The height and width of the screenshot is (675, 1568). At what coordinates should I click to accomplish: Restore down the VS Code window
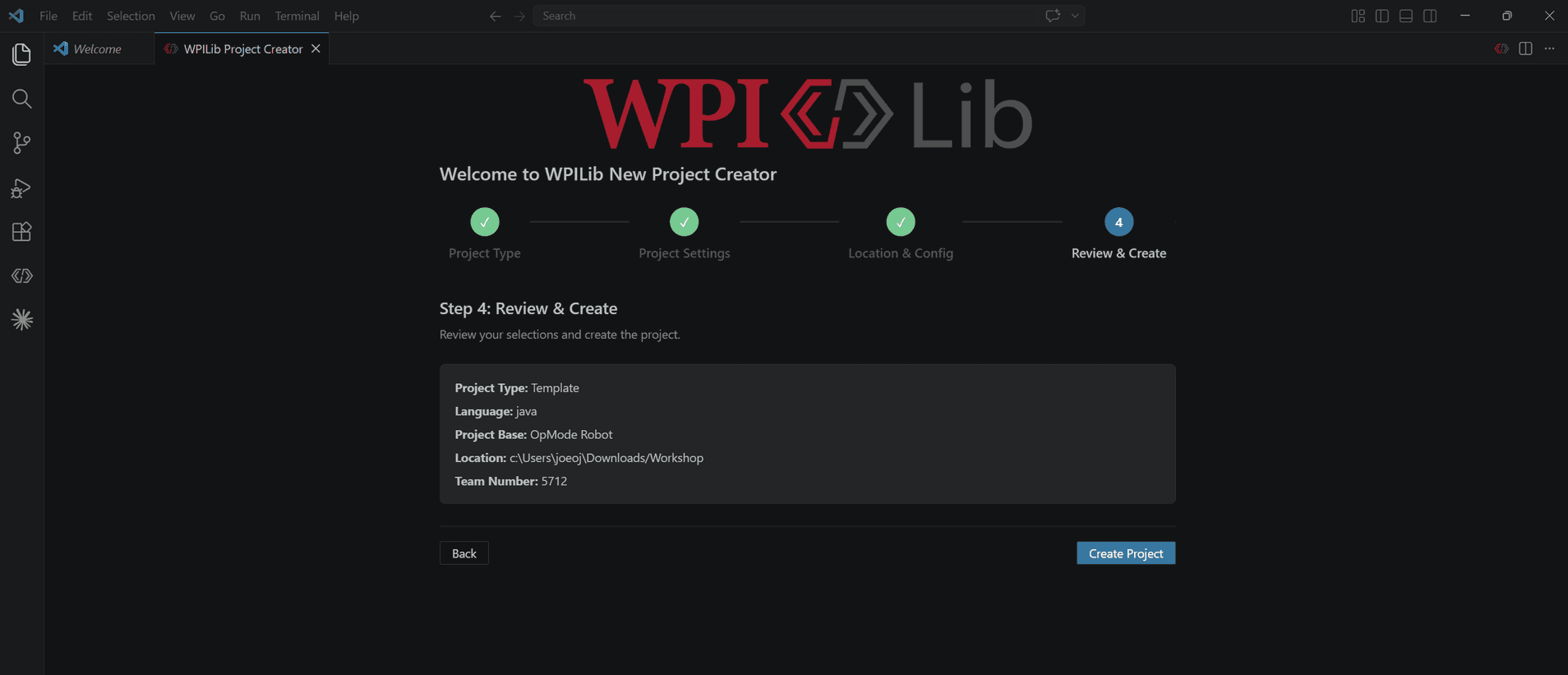pyautogui.click(x=1507, y=16)
